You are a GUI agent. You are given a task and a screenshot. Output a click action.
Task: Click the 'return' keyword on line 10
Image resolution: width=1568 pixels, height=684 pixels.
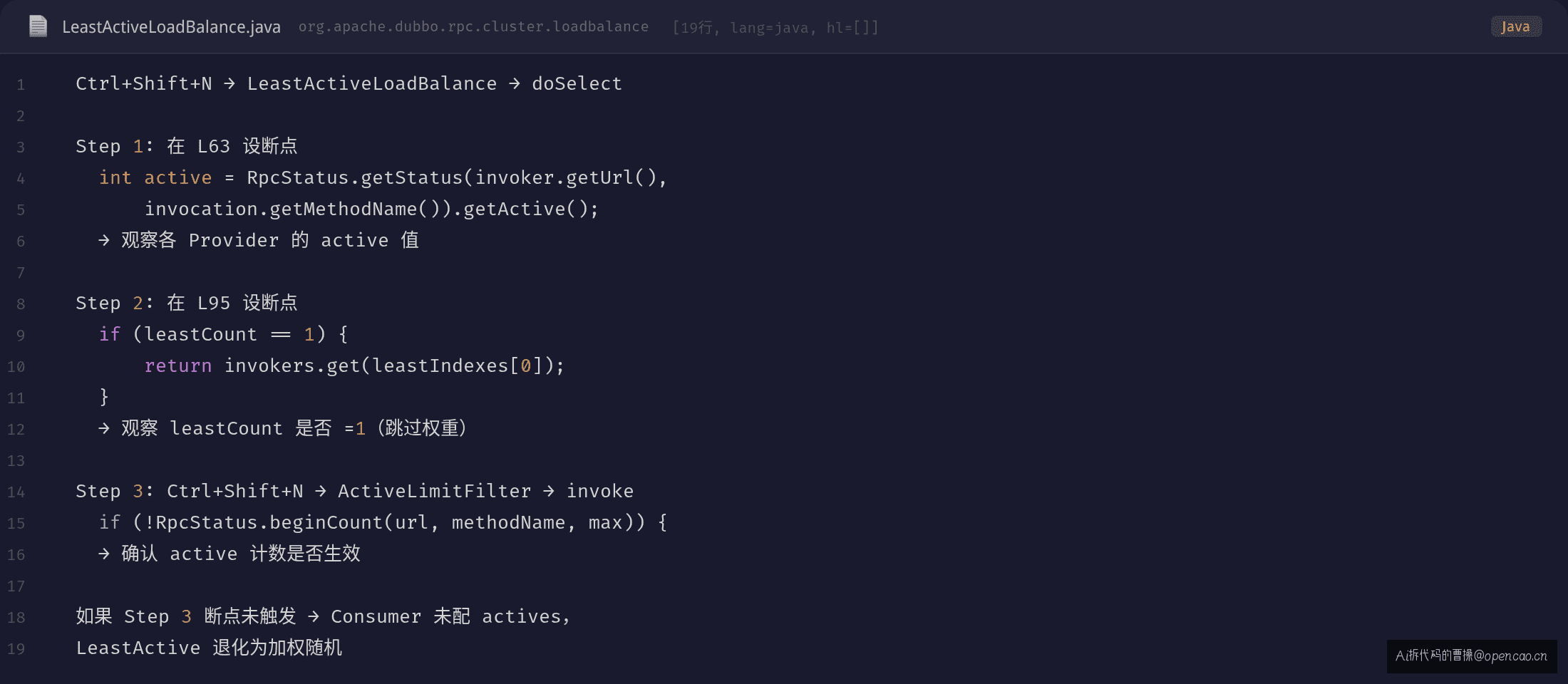(178, 366)
